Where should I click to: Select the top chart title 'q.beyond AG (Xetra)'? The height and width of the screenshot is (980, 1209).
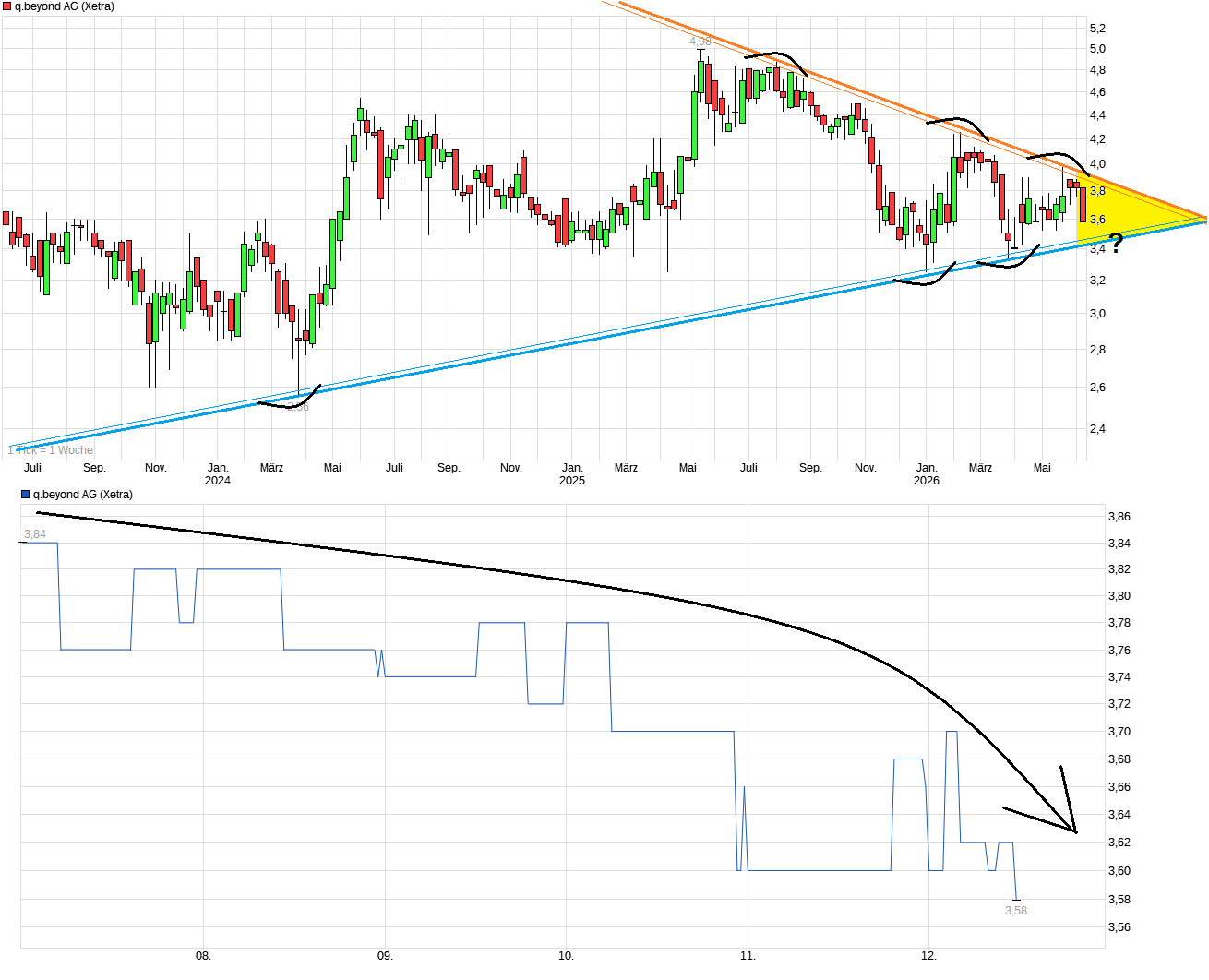65,6
